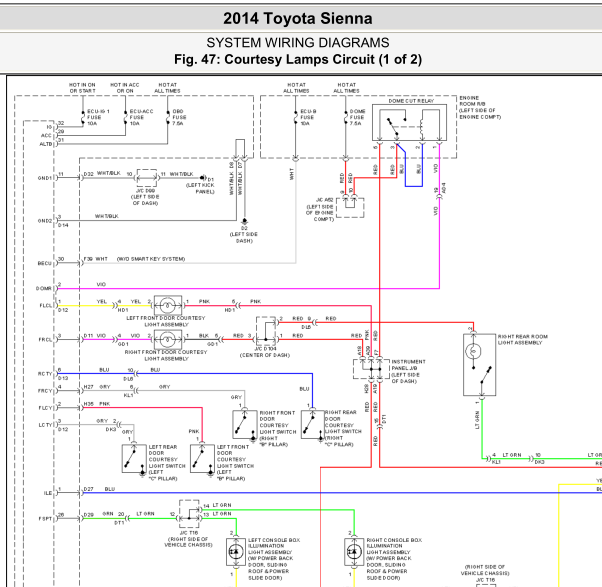Image resolution: width=602 pixels, height=587 pixels.
Task: Click the violet DOMR wire line
Action: 248,288
